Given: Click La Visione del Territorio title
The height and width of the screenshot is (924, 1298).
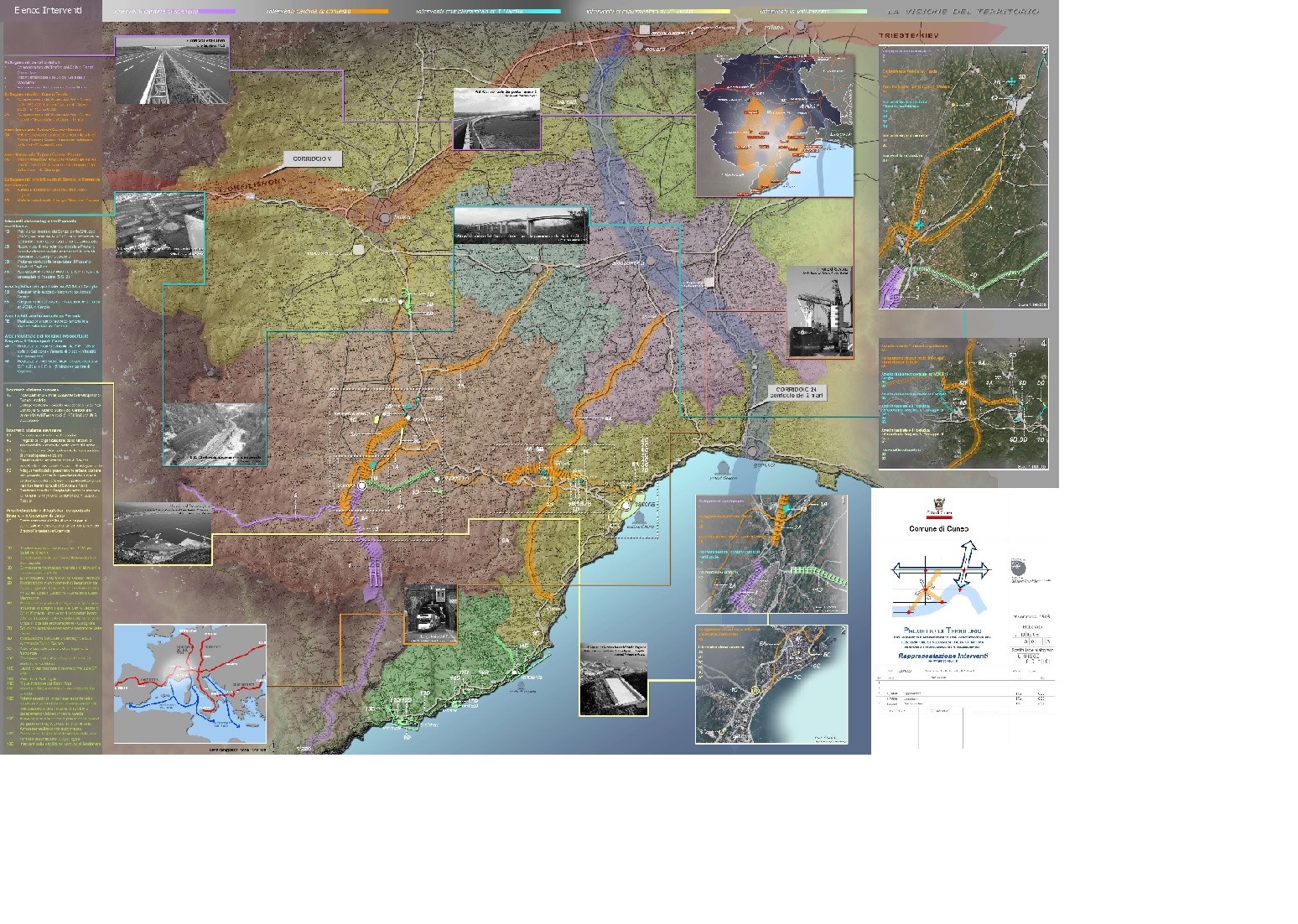Looking at the screenshot, I should pyautogui.click(x=963, y=12).
